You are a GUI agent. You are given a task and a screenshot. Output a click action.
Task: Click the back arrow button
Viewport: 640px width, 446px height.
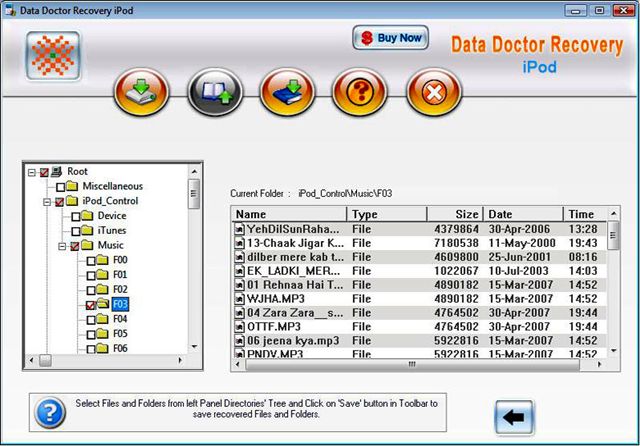[x=514, y=417]
